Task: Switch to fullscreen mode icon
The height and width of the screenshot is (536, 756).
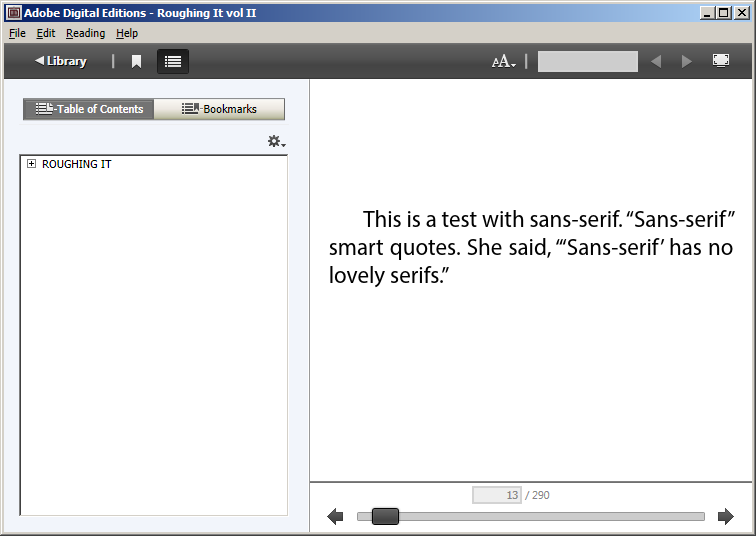Action: click(721, 61)
